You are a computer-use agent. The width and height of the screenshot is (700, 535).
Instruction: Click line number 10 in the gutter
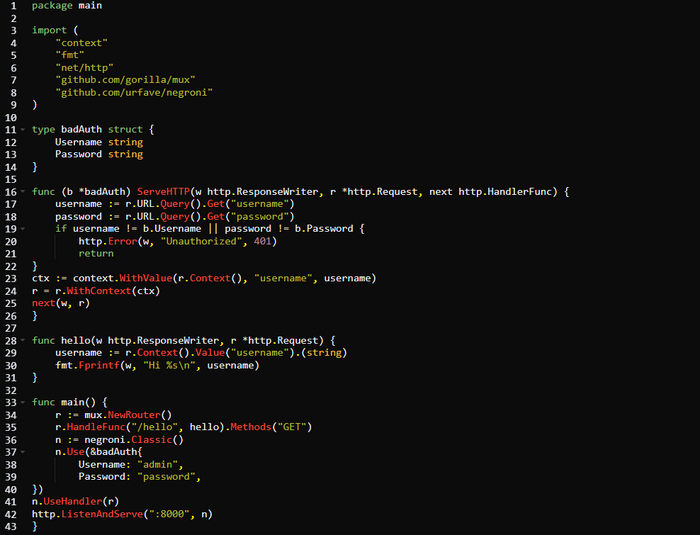point(11,118)
